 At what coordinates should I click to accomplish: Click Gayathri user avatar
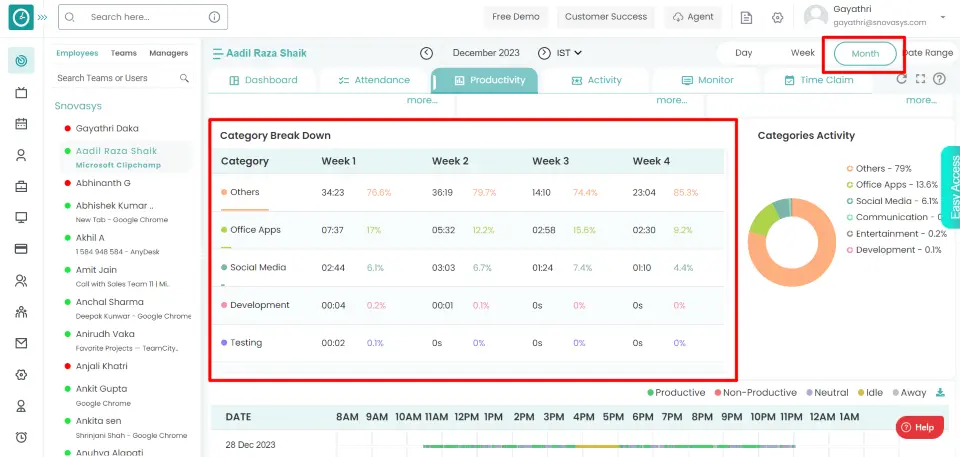(x=816, y=17)
